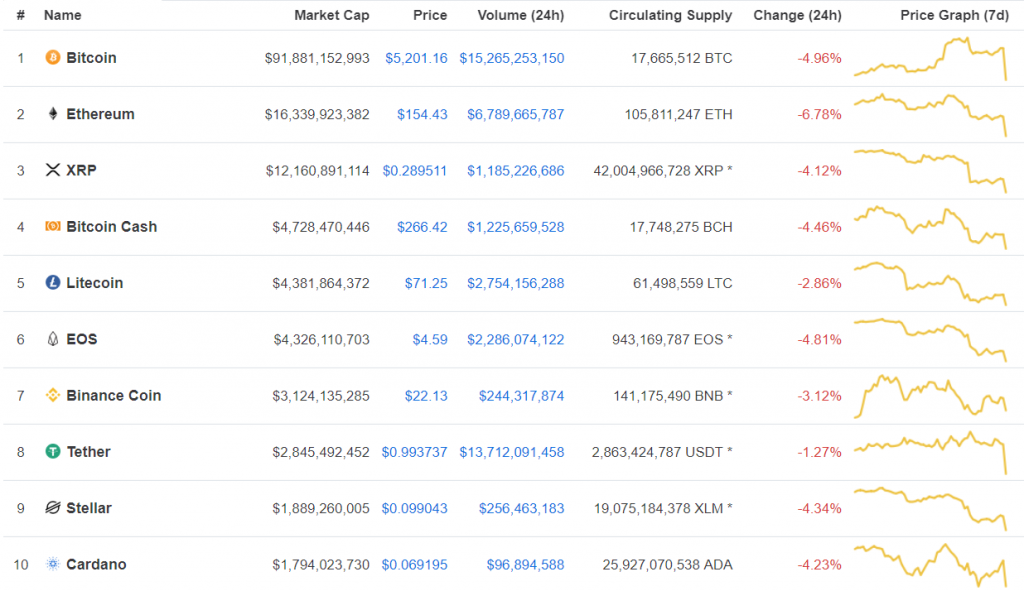Screen dimensions: 1024x591
Task: Click Ethereum volume $6,789,665,787
Action: (x=515, y=114)
